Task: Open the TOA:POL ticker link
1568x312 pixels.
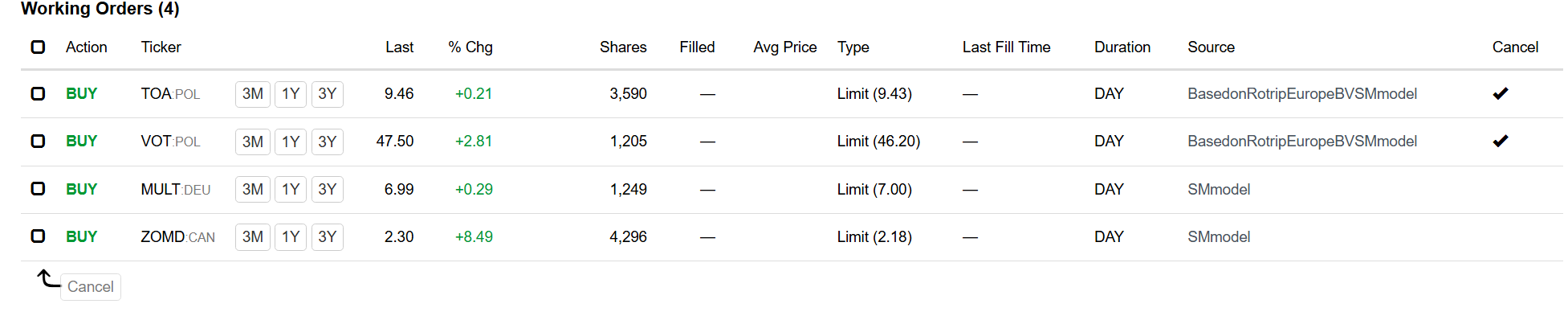Action: [x=170, y=93]
